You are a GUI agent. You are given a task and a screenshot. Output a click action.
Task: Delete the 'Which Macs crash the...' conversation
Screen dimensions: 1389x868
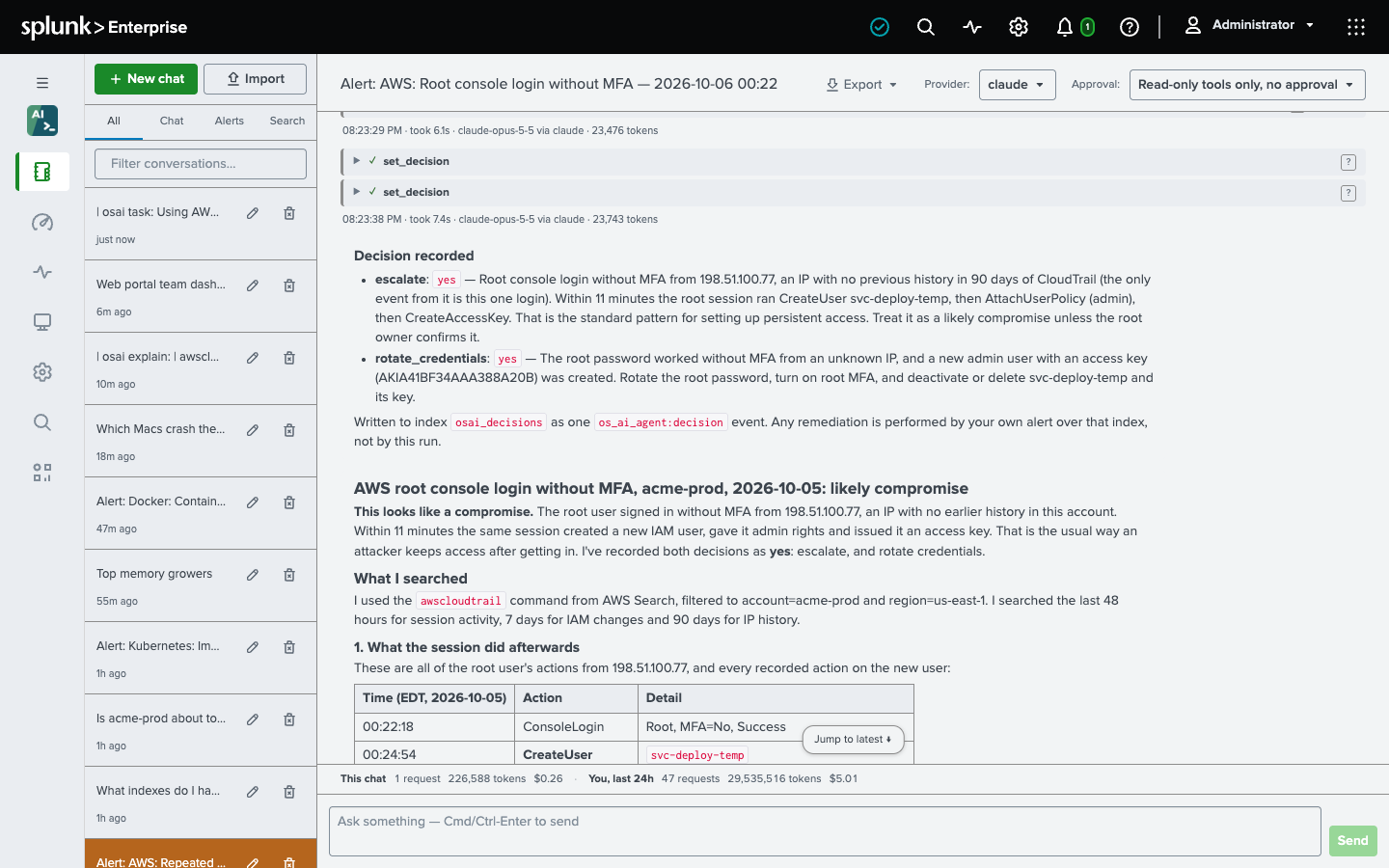click(289, 430)
